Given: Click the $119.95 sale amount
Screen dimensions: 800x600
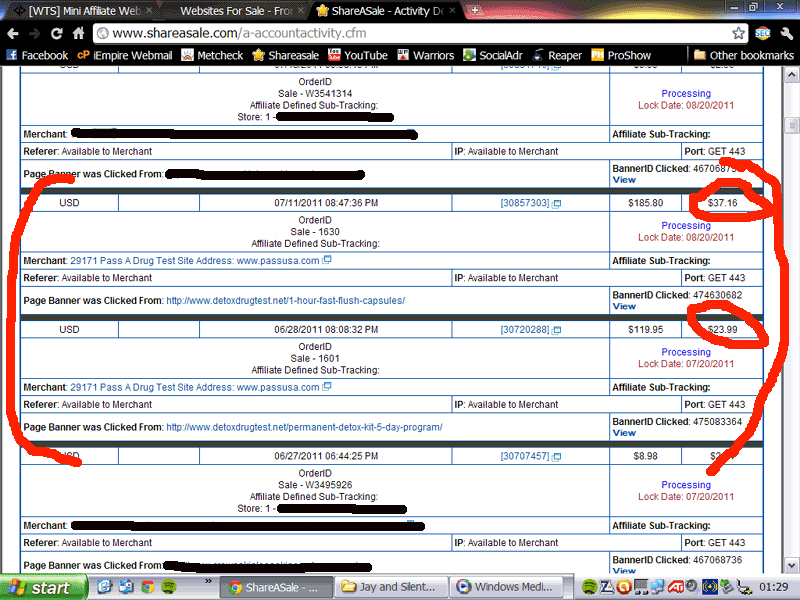Looking at the screenshot, I should tap(645, 330).
